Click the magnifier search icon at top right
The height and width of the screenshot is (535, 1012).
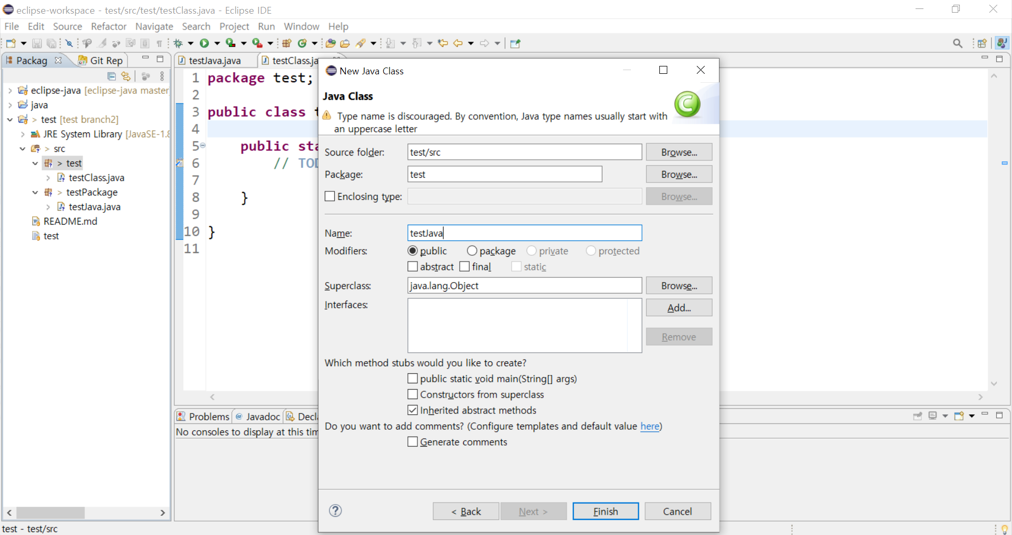[x=957, y=43]
